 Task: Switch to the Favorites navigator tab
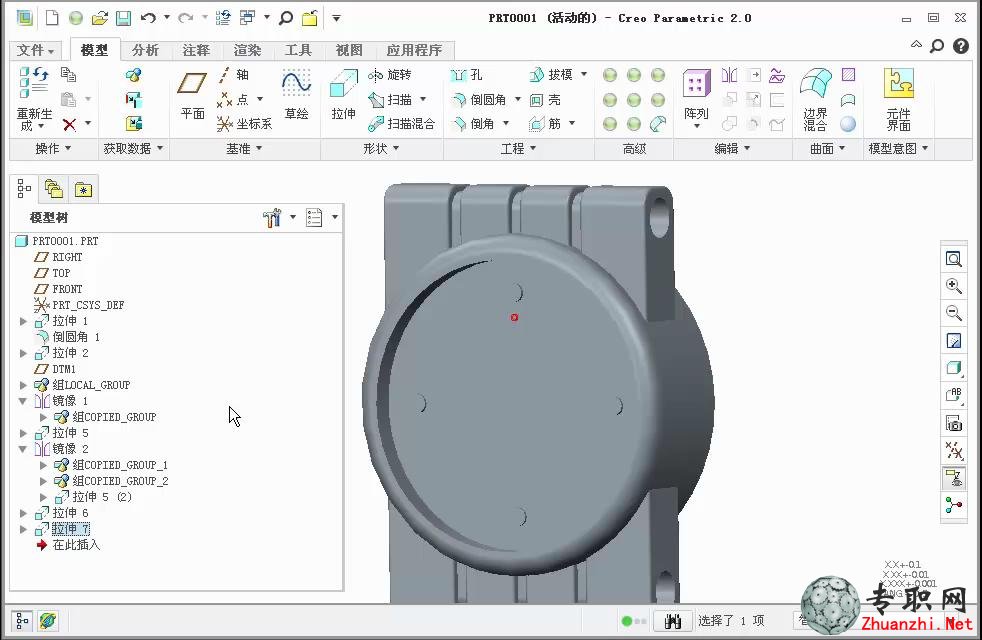tap(83, 188)
